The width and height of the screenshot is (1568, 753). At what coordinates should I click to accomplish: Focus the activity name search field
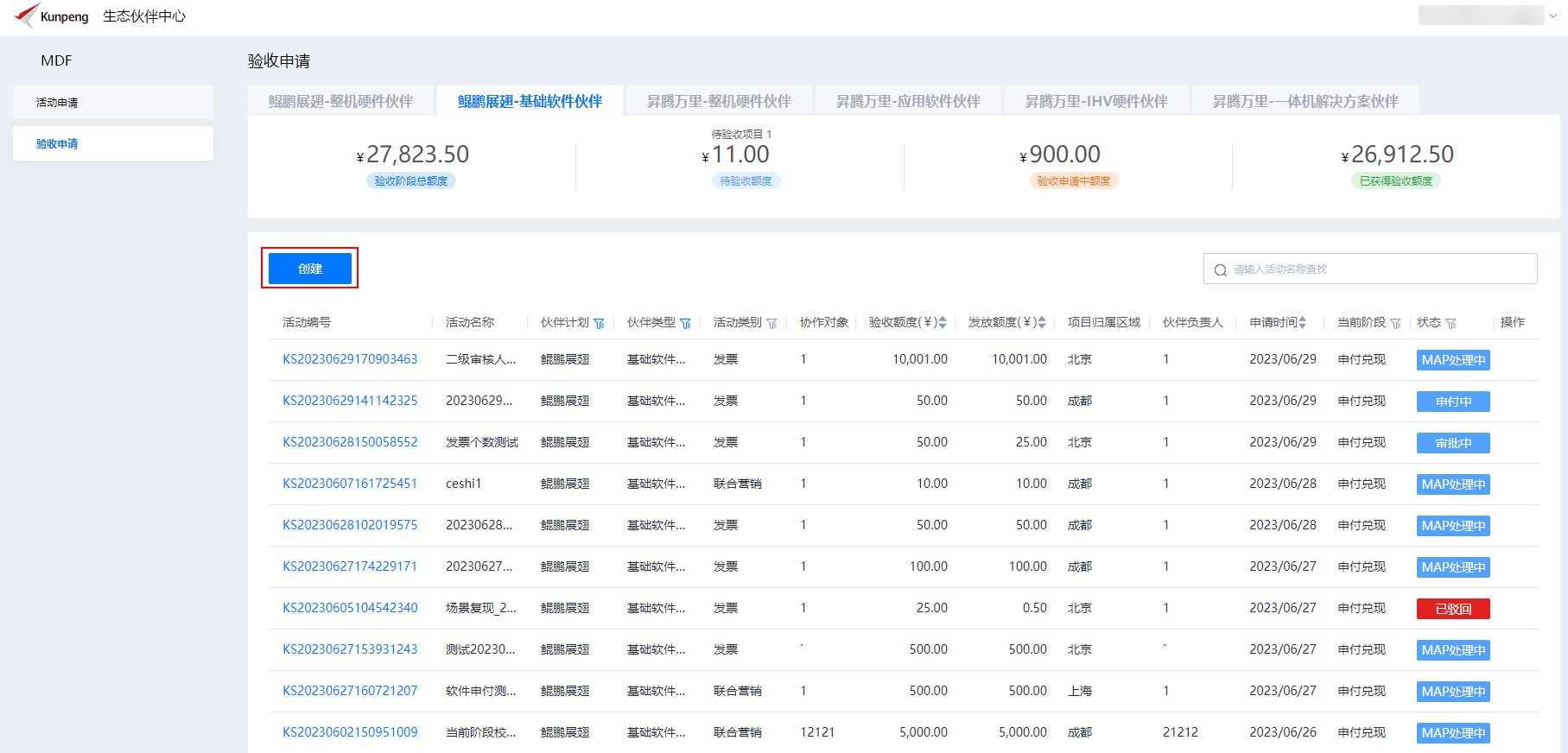[1370, 269]
